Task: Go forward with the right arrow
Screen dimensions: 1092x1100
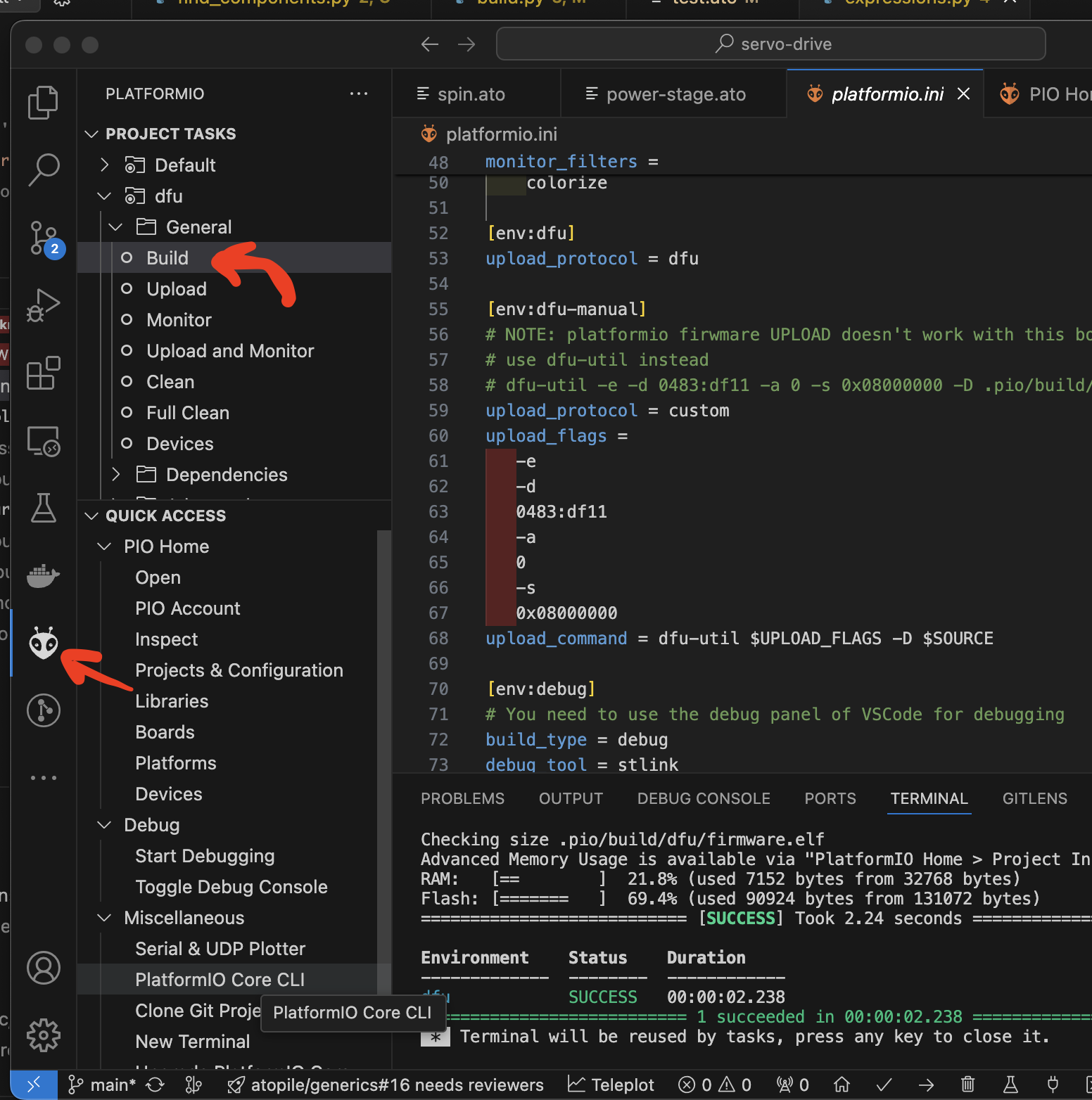Action: (x=466, y=44)
